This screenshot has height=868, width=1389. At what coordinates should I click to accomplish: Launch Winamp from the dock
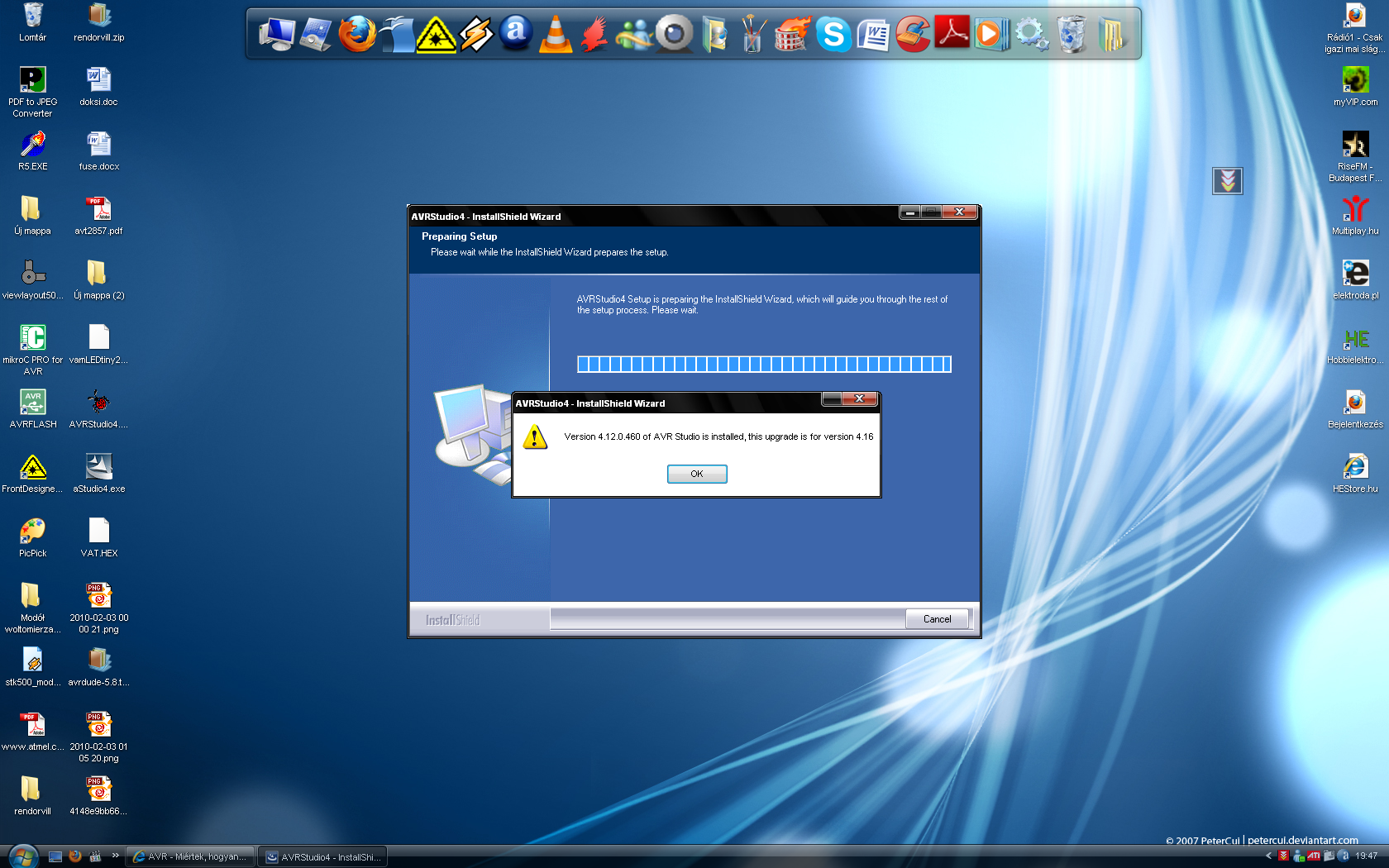pos(476,35)
